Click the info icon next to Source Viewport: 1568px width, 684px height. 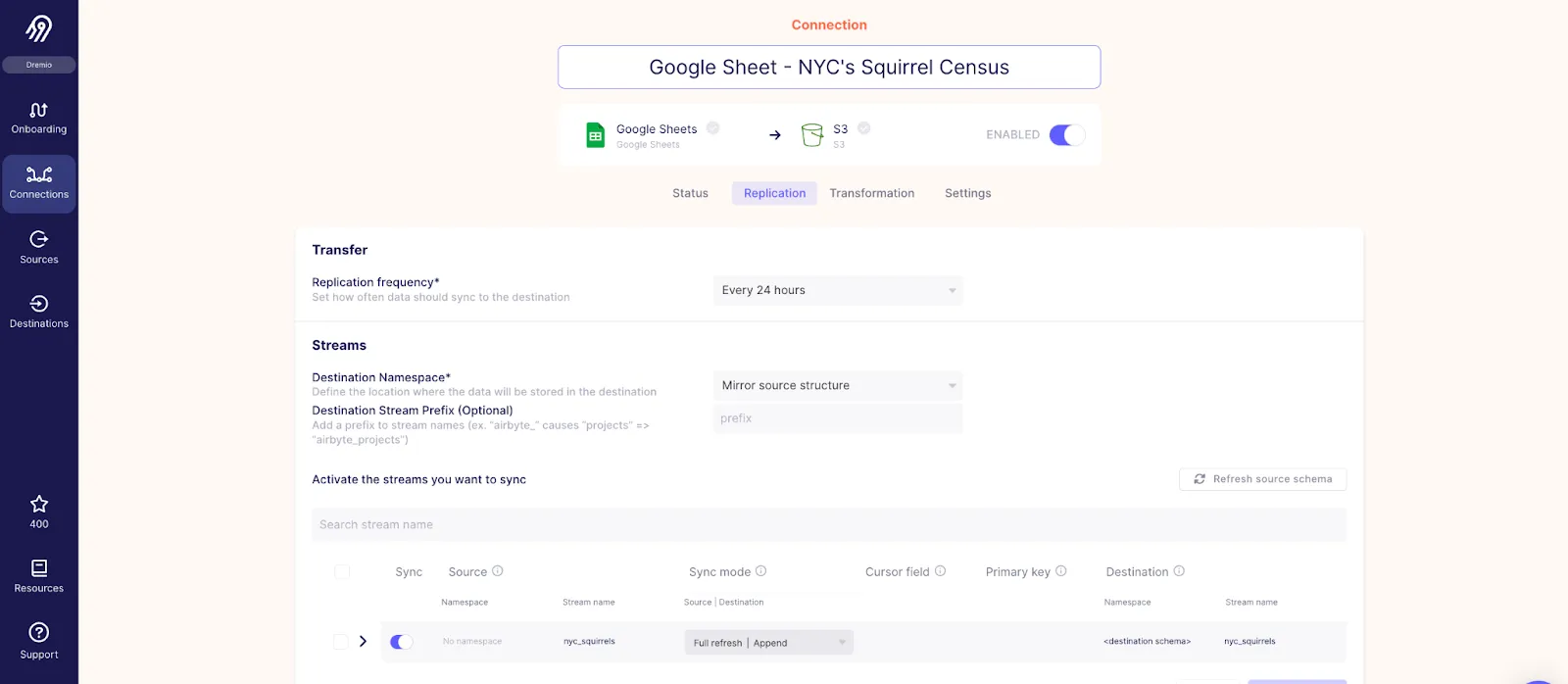coord(498,571)
